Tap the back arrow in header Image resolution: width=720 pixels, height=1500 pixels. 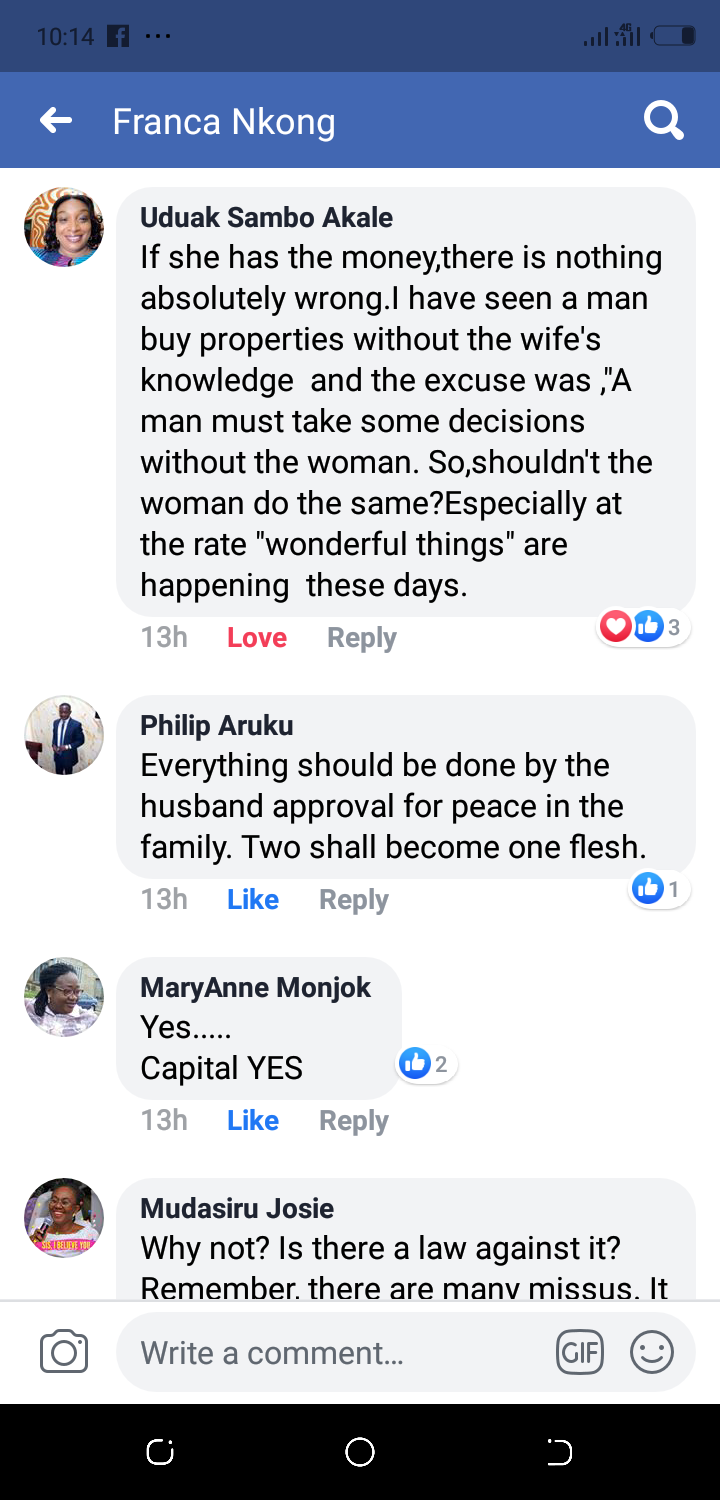pos(56,121)
